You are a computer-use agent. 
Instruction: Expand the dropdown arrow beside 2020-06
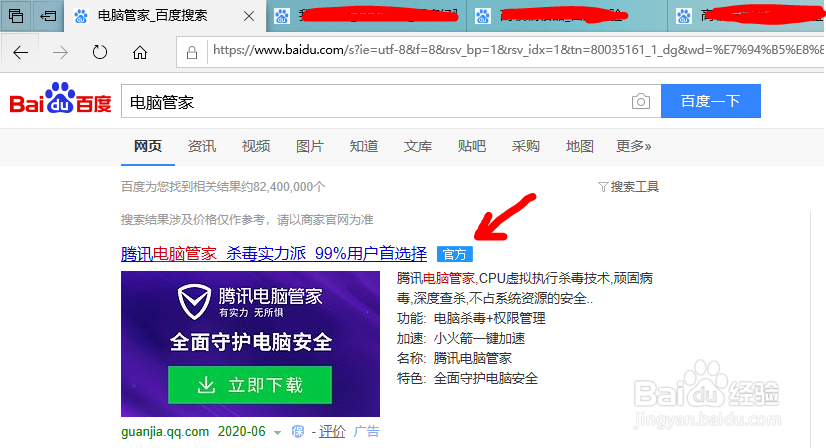(278, 433)
